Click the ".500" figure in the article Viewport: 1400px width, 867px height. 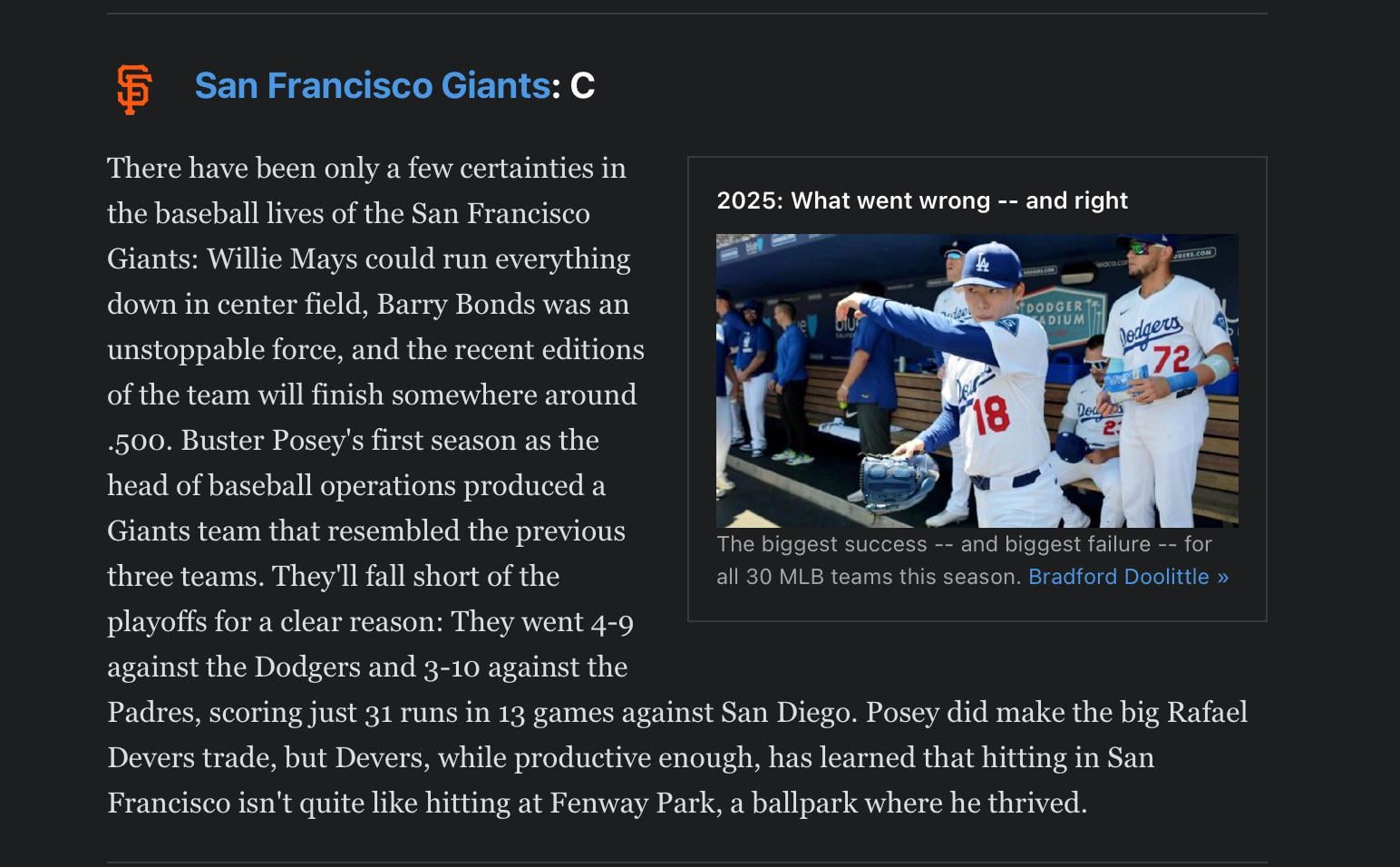point(136,441)
